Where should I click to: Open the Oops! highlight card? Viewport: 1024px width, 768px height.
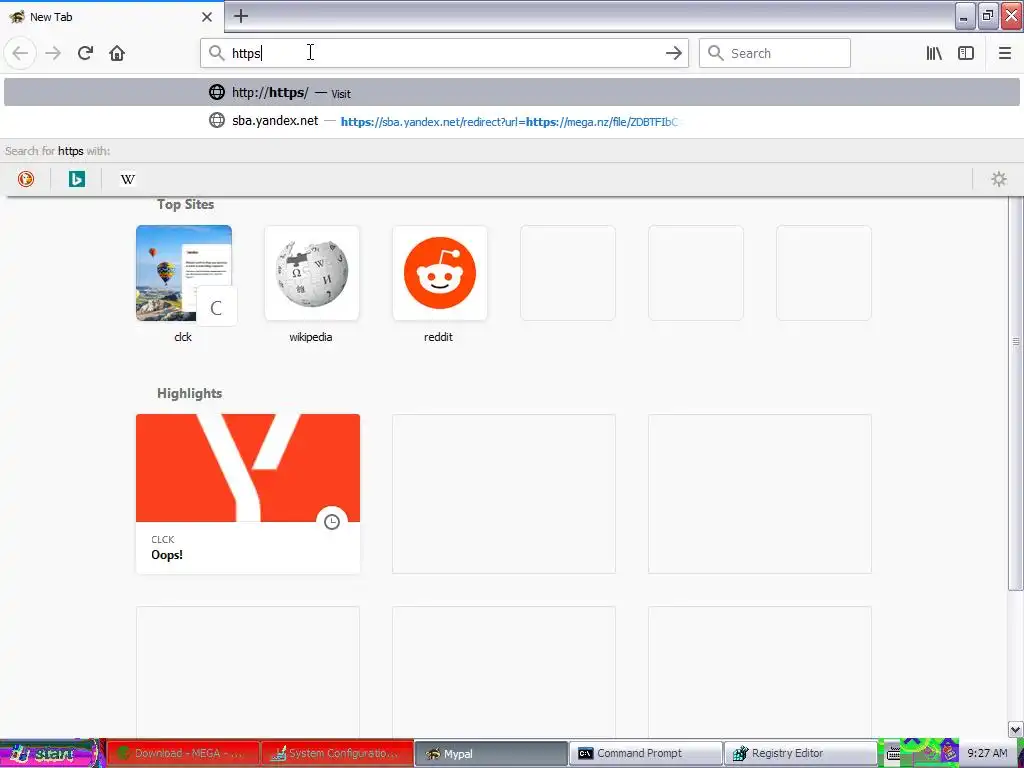pyautogui.click(x=248, y=494)
